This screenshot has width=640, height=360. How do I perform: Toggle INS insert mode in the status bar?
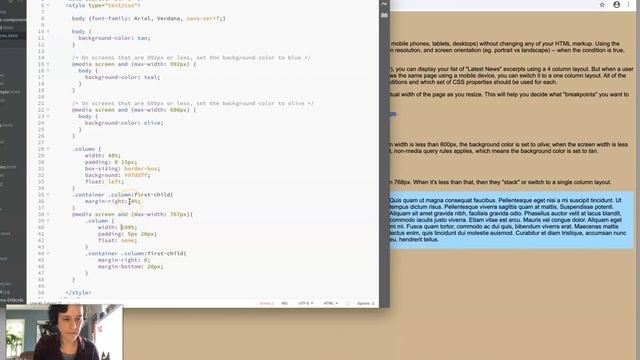tap(284, 303)
